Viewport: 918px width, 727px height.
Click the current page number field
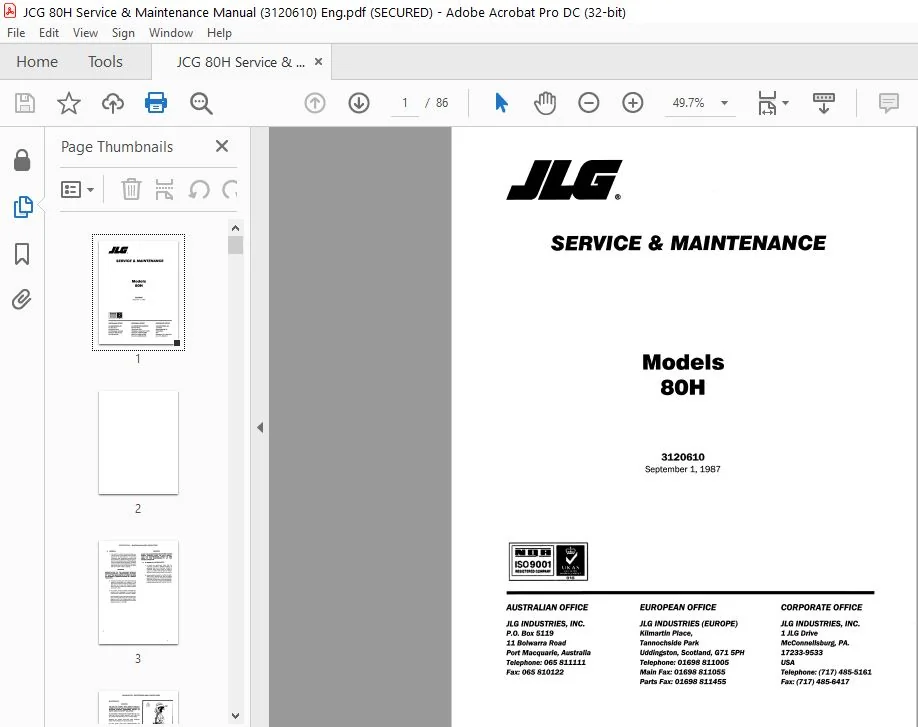point(405,103)
